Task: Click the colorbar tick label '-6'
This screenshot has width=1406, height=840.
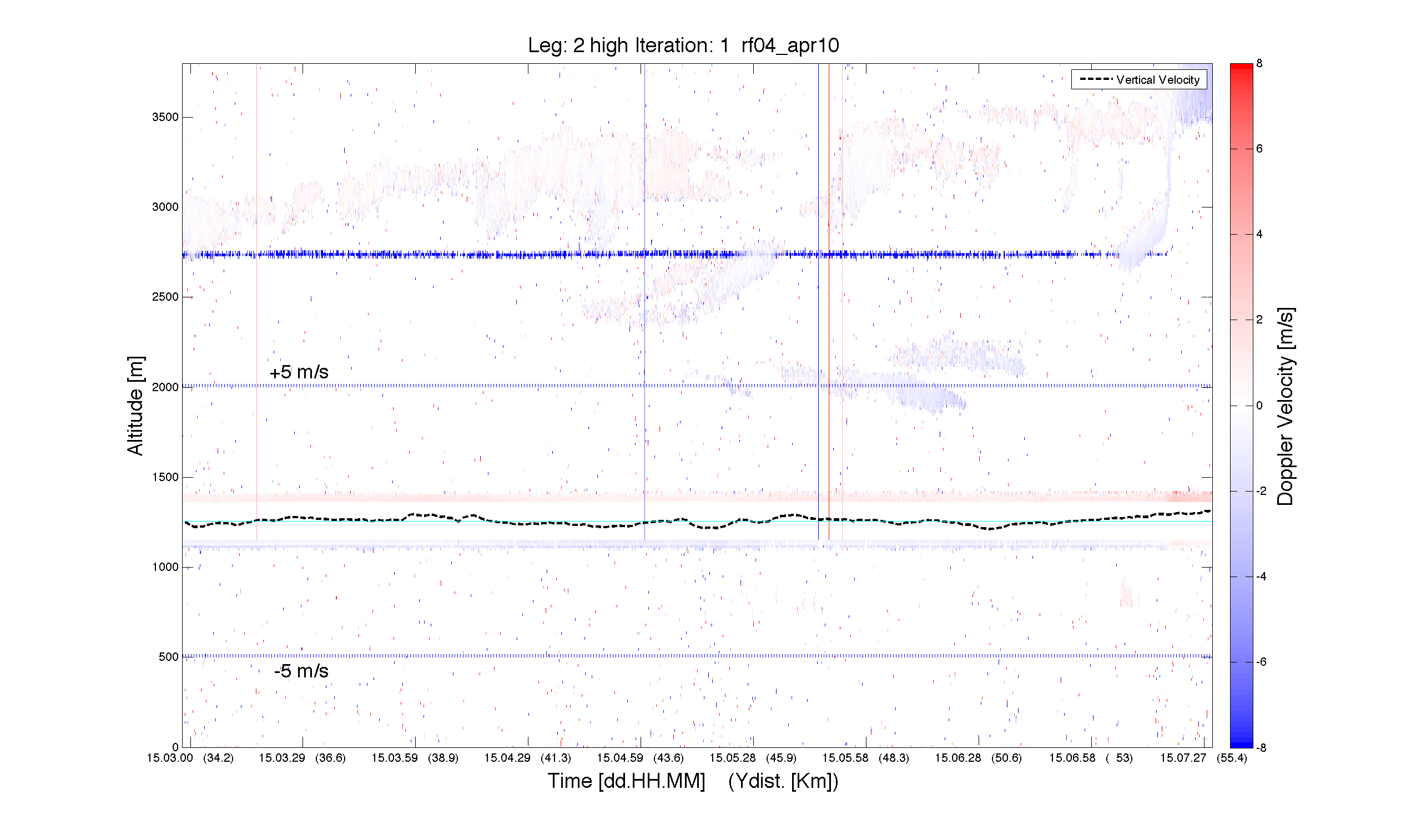Action: click(1261, 662)
